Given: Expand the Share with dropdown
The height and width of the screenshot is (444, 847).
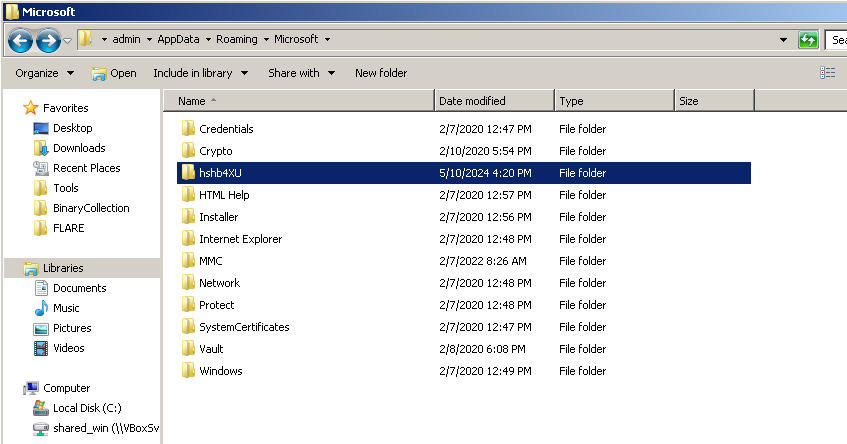Looking at the screenshot, I should coord(301,73).
